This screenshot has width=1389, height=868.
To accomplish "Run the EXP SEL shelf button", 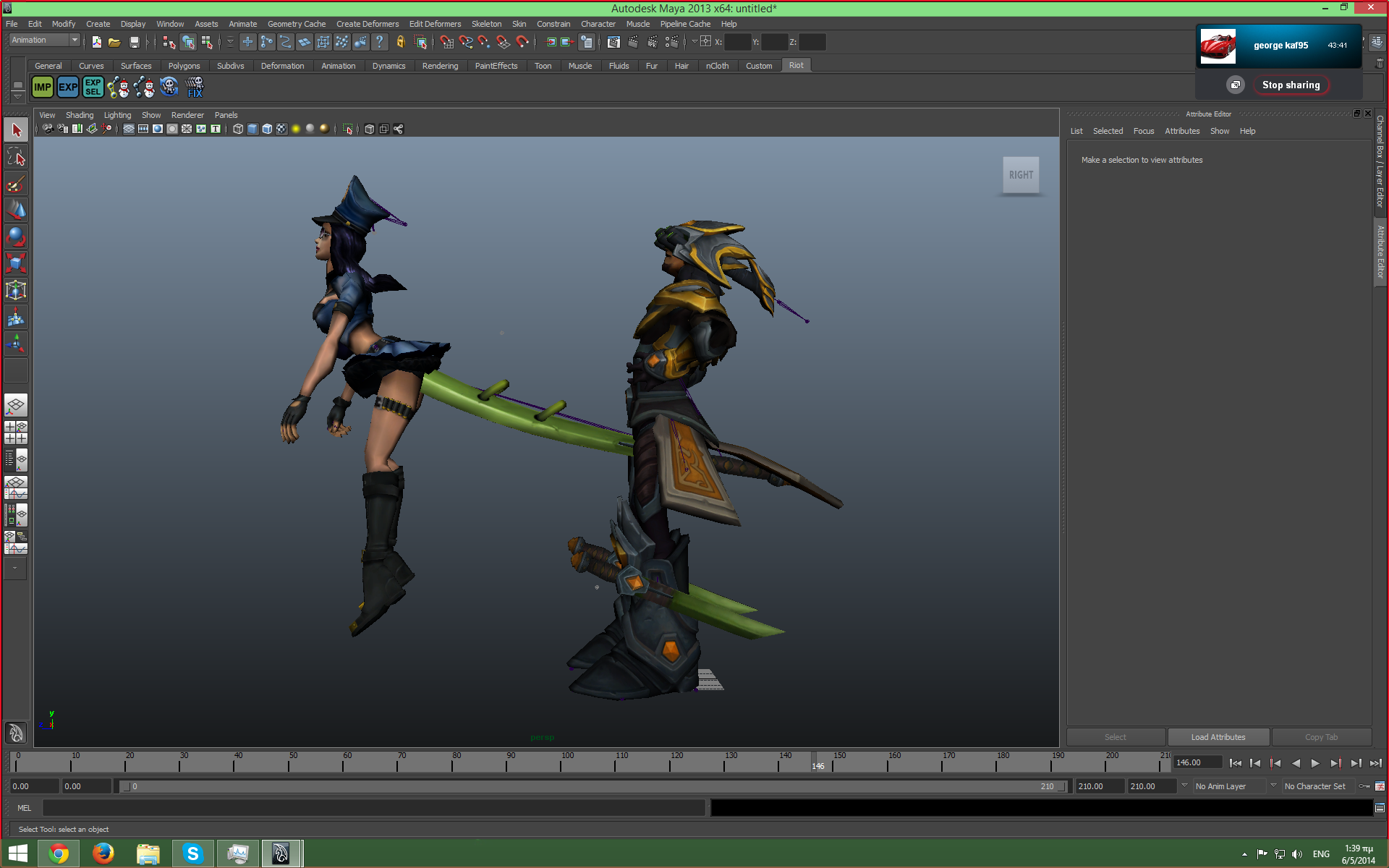I will coord(93,88).
